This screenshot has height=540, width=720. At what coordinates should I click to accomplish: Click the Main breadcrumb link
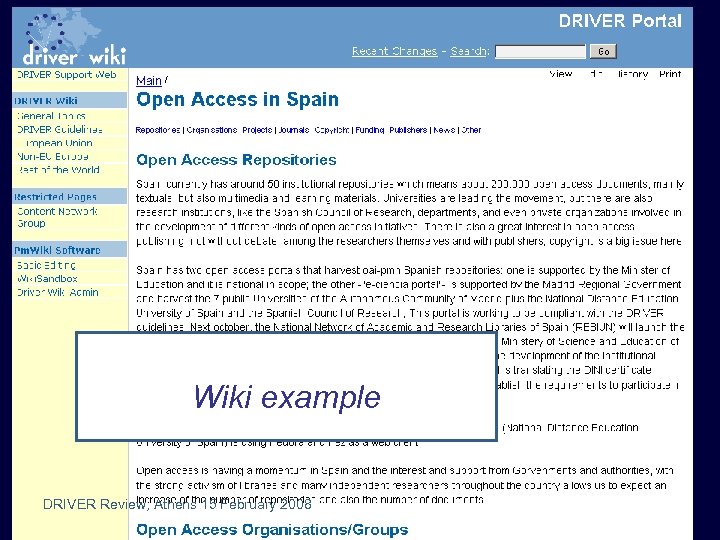click(149, 81)
